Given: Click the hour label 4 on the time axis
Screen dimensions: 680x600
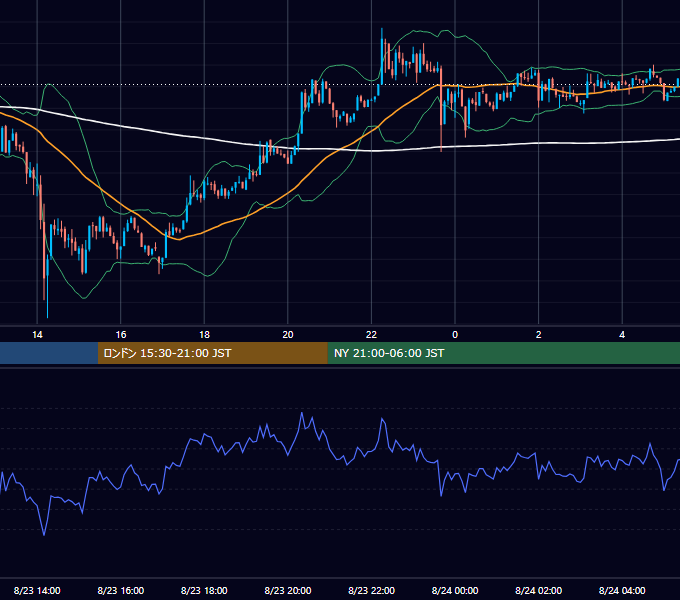Looking at the screenshot, I should (622, 335).
